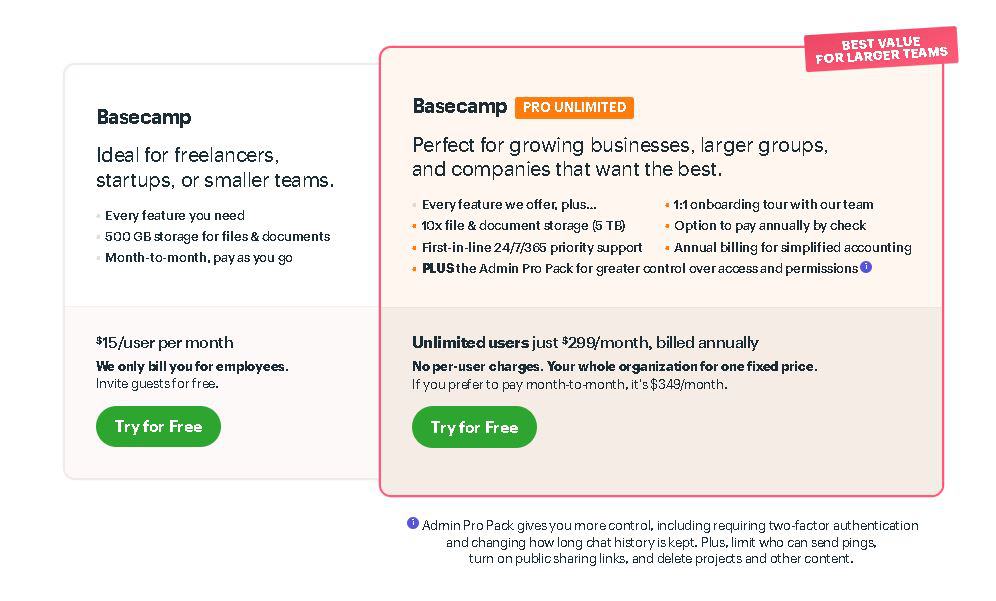Click the 'Month-to-month, pay as you go' bullet

(x=199, y=258)
